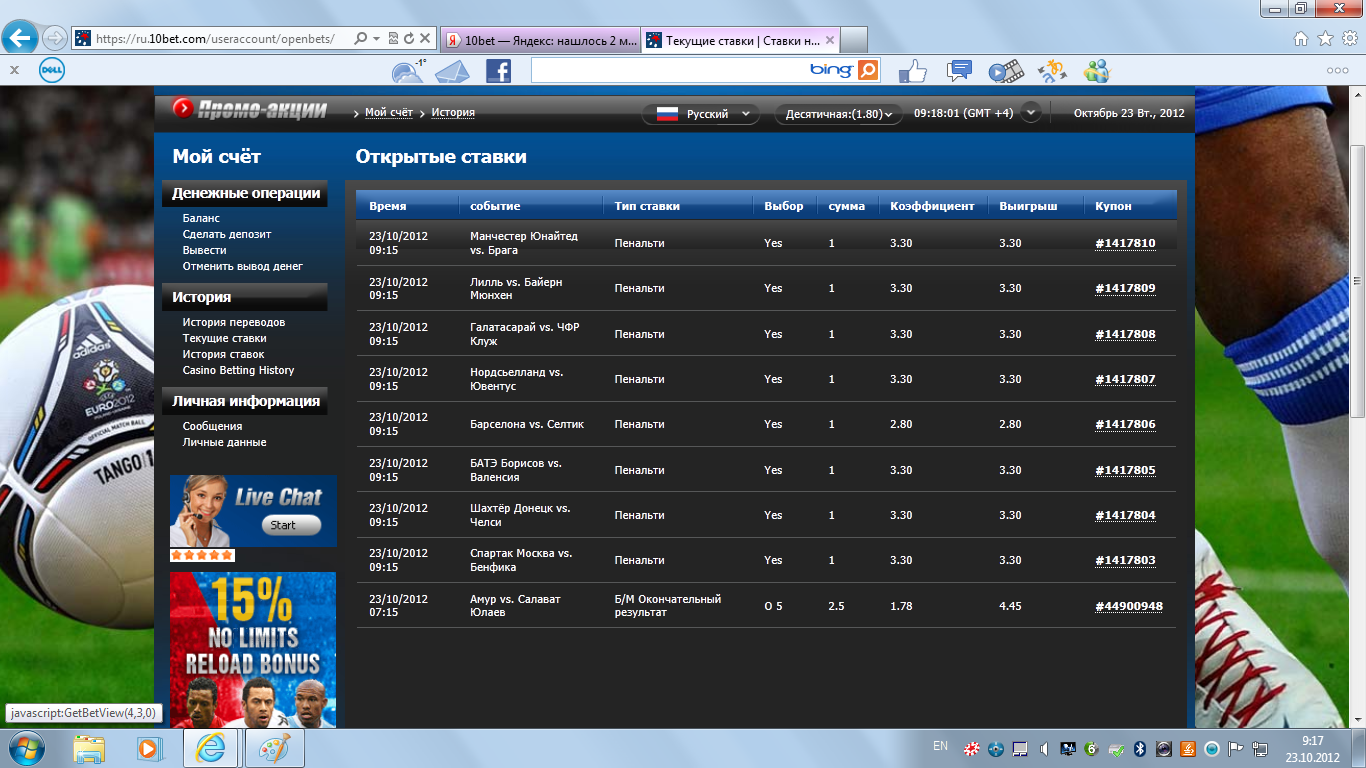
Task: Click the Dell logo in the toolbar
Action: click(x=52, y=70)
